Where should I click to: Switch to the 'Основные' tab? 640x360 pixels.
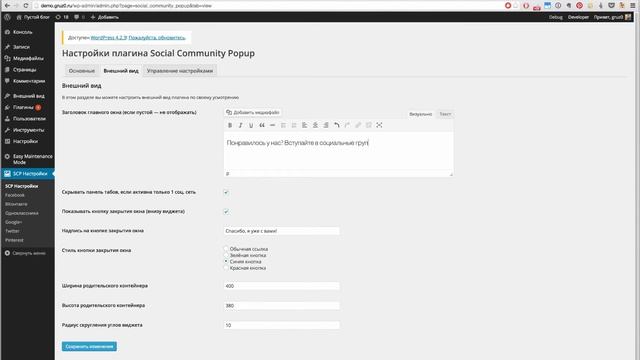[x=82, y=71]
